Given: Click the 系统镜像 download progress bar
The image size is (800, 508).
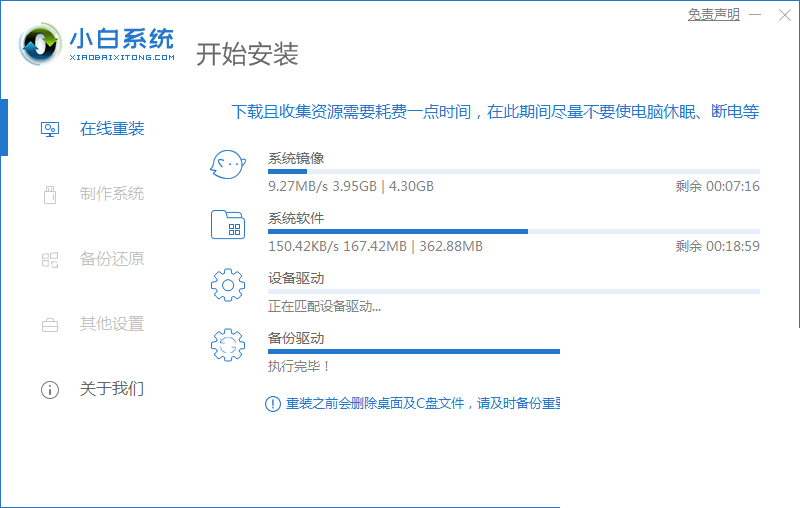Looking at the screenshot, I should [513, 172].
